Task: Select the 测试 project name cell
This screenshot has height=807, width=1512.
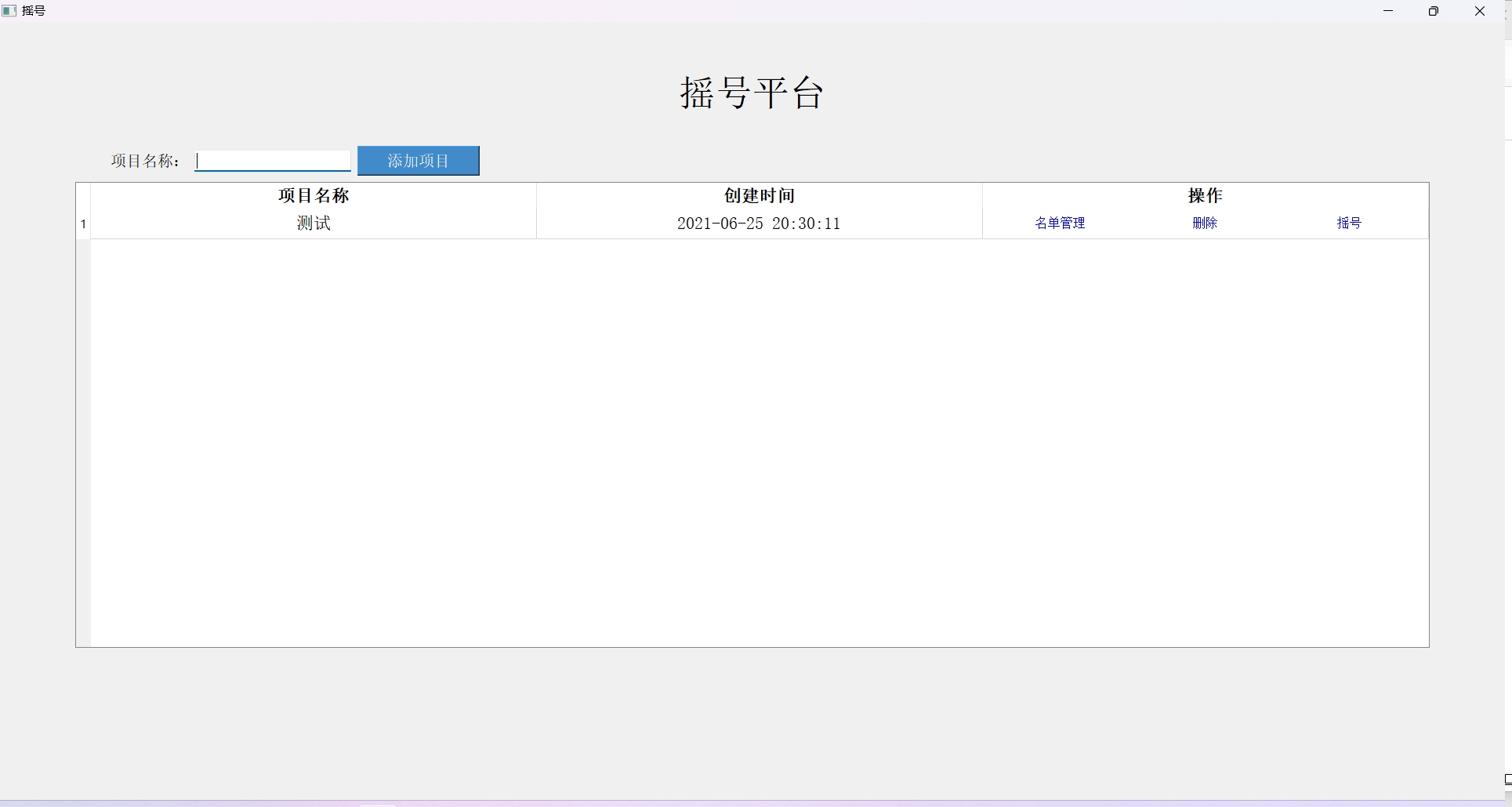Action: (314, 224)
